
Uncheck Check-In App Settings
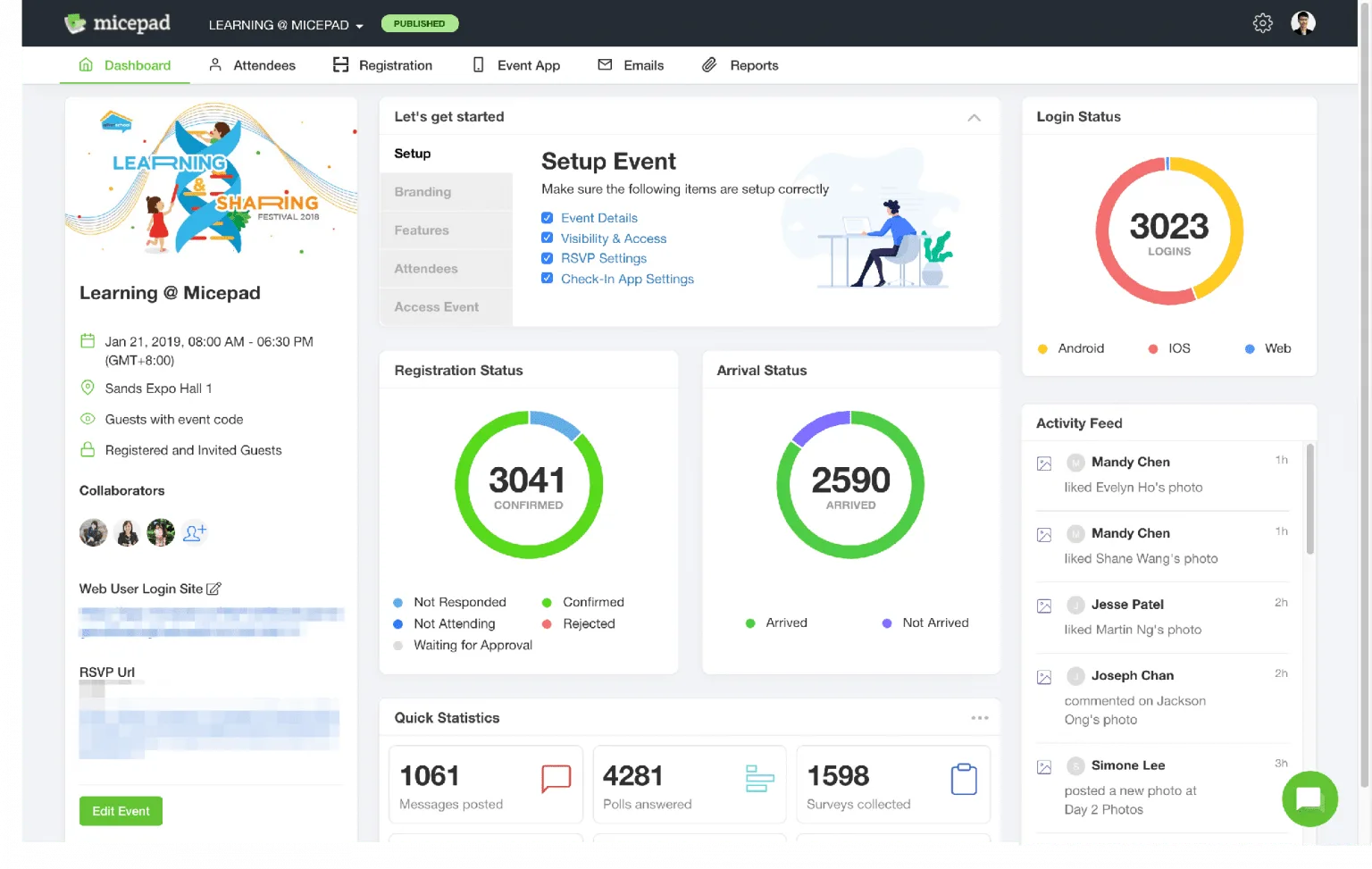click(x=547, y=278)
